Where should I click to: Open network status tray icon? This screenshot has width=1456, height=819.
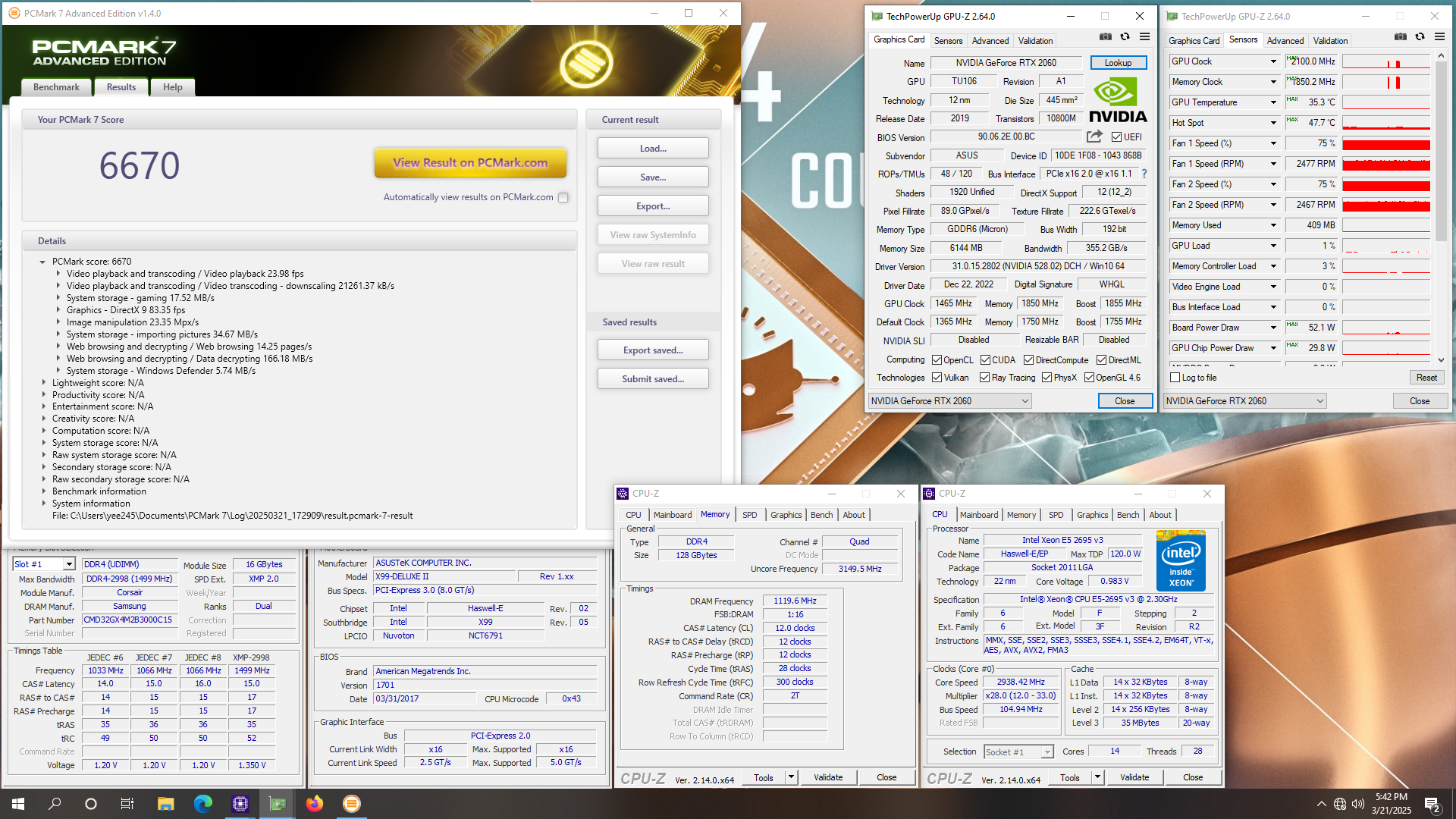click(1340, 804)
